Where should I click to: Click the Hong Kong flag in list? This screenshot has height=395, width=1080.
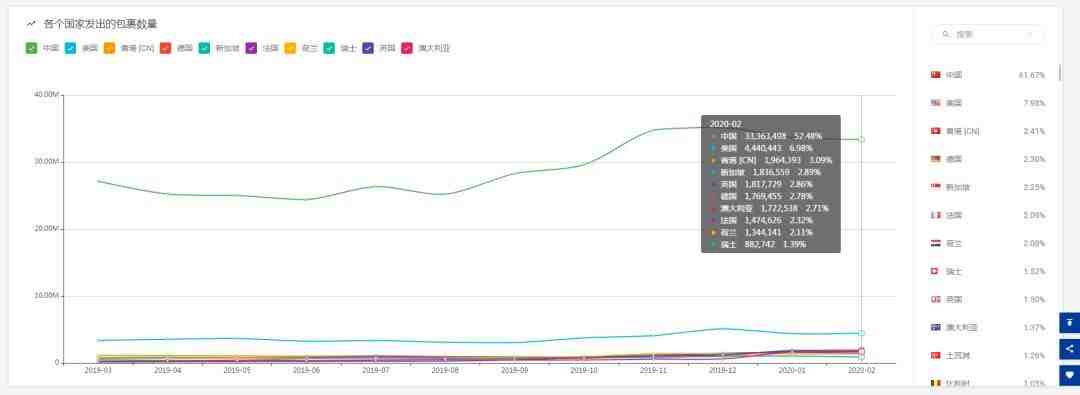coord(935,131)
